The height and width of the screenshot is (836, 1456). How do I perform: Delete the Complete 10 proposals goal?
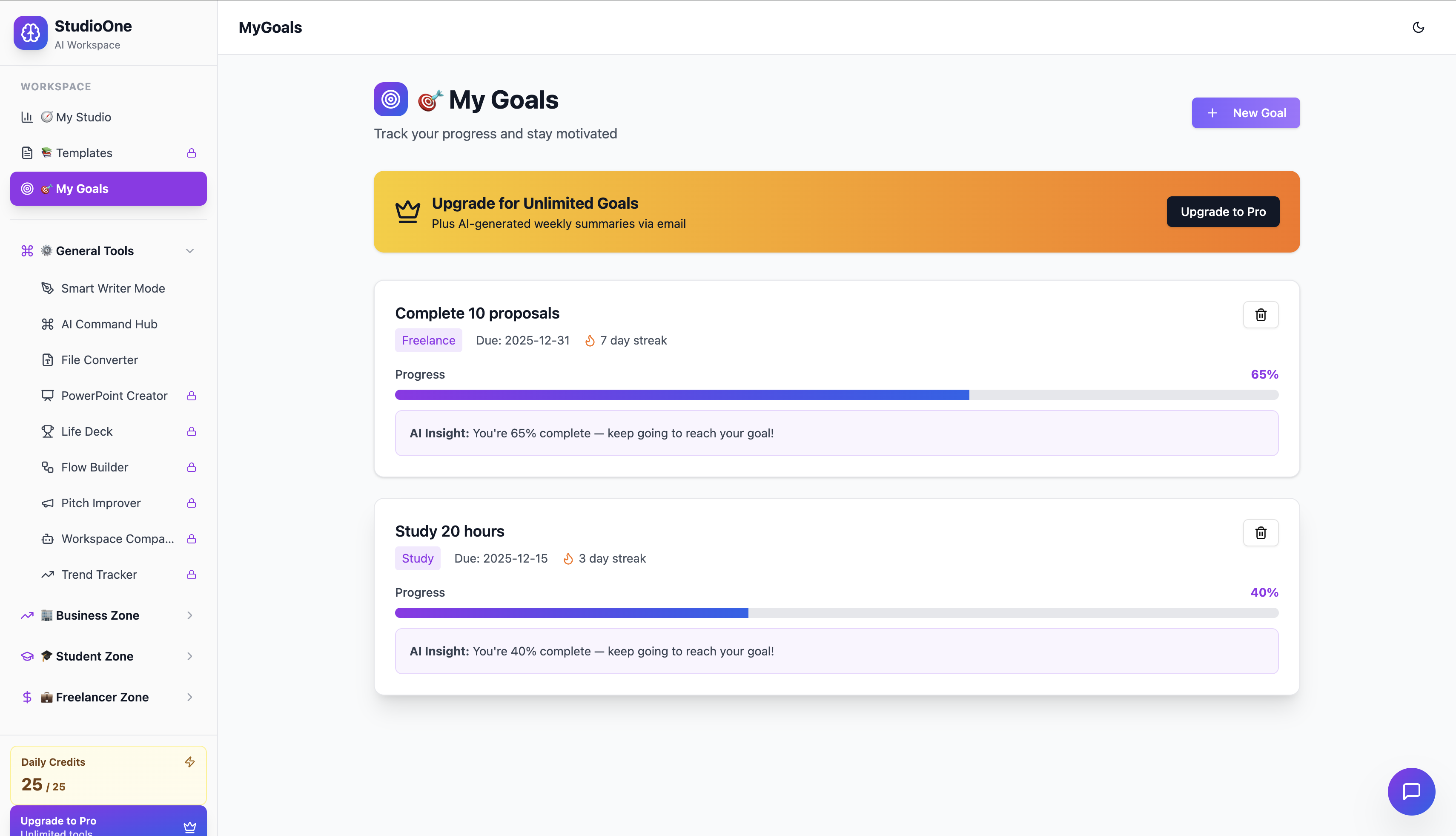tap(1260, 315)
